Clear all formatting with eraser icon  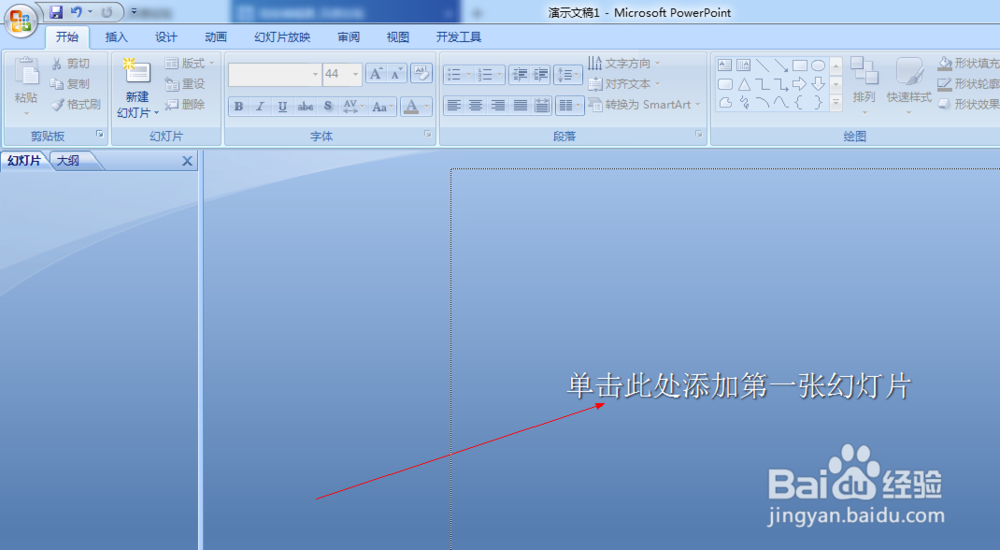point(421,73)
